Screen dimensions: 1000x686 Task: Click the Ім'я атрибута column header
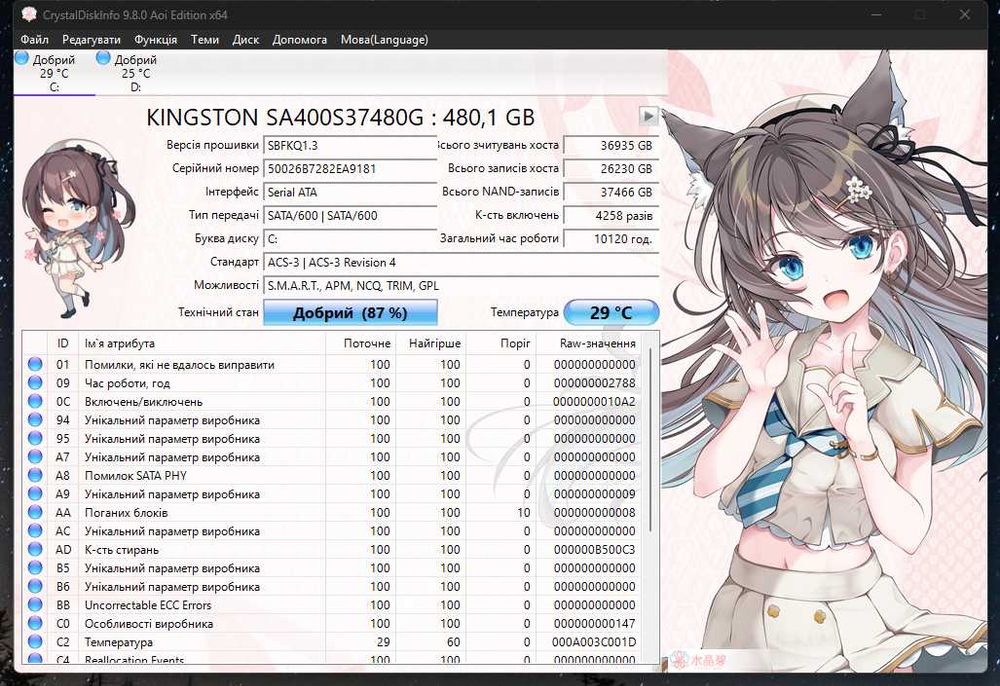tap(202, 343)
